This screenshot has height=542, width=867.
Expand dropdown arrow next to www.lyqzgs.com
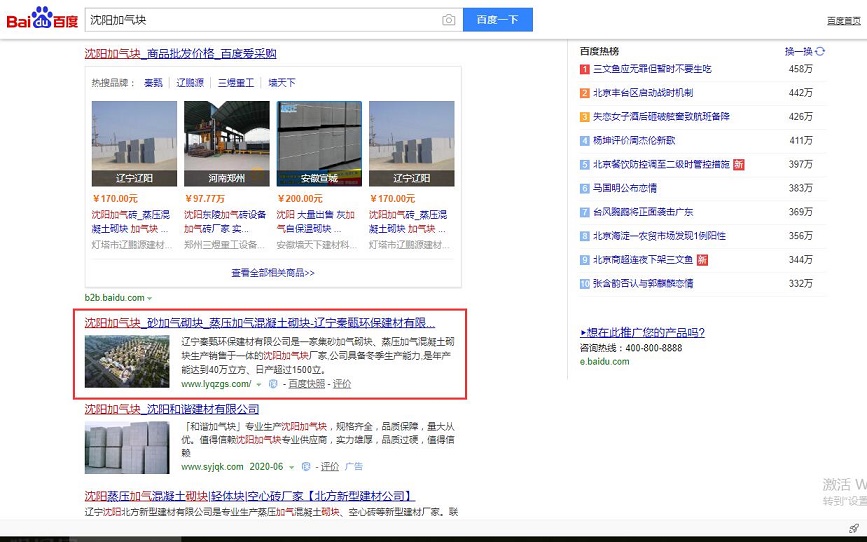(258, 384)
